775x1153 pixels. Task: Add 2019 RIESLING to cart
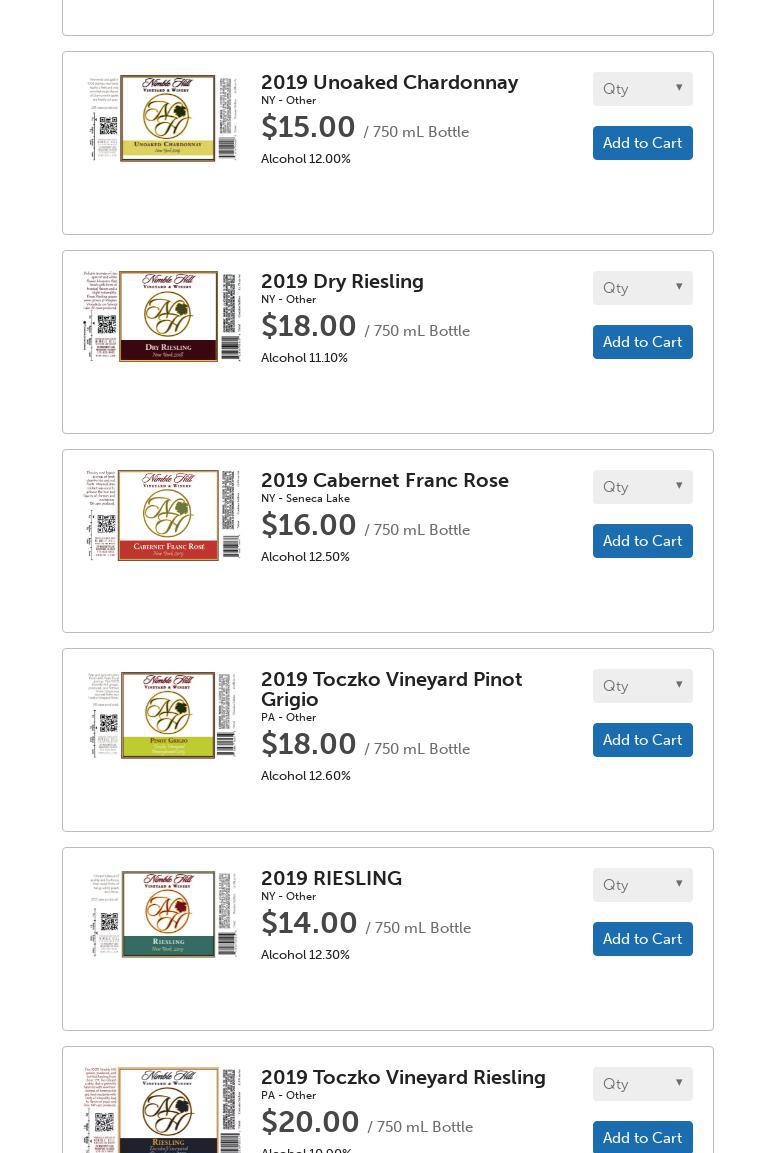pos(642,939)
